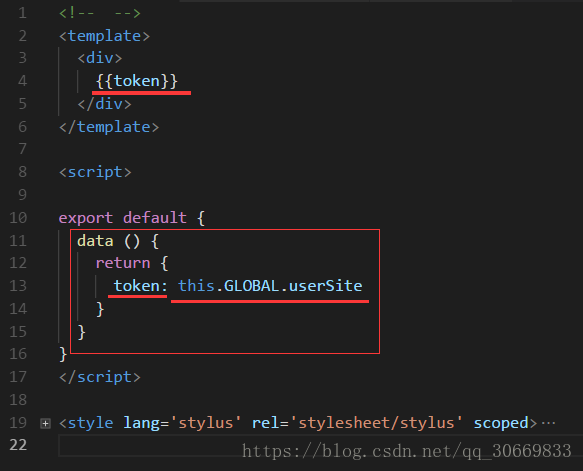This screenshot has width=583, height=471.
Task: Click the closing script tag on line 17
Action: (x=100, y=377)
